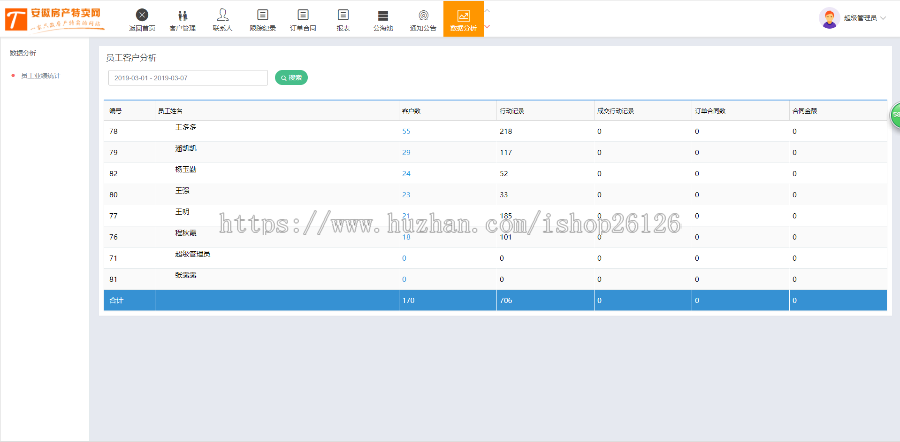Click action record value 52
Screen dimensions: 900x442
[x=504, y=173]
